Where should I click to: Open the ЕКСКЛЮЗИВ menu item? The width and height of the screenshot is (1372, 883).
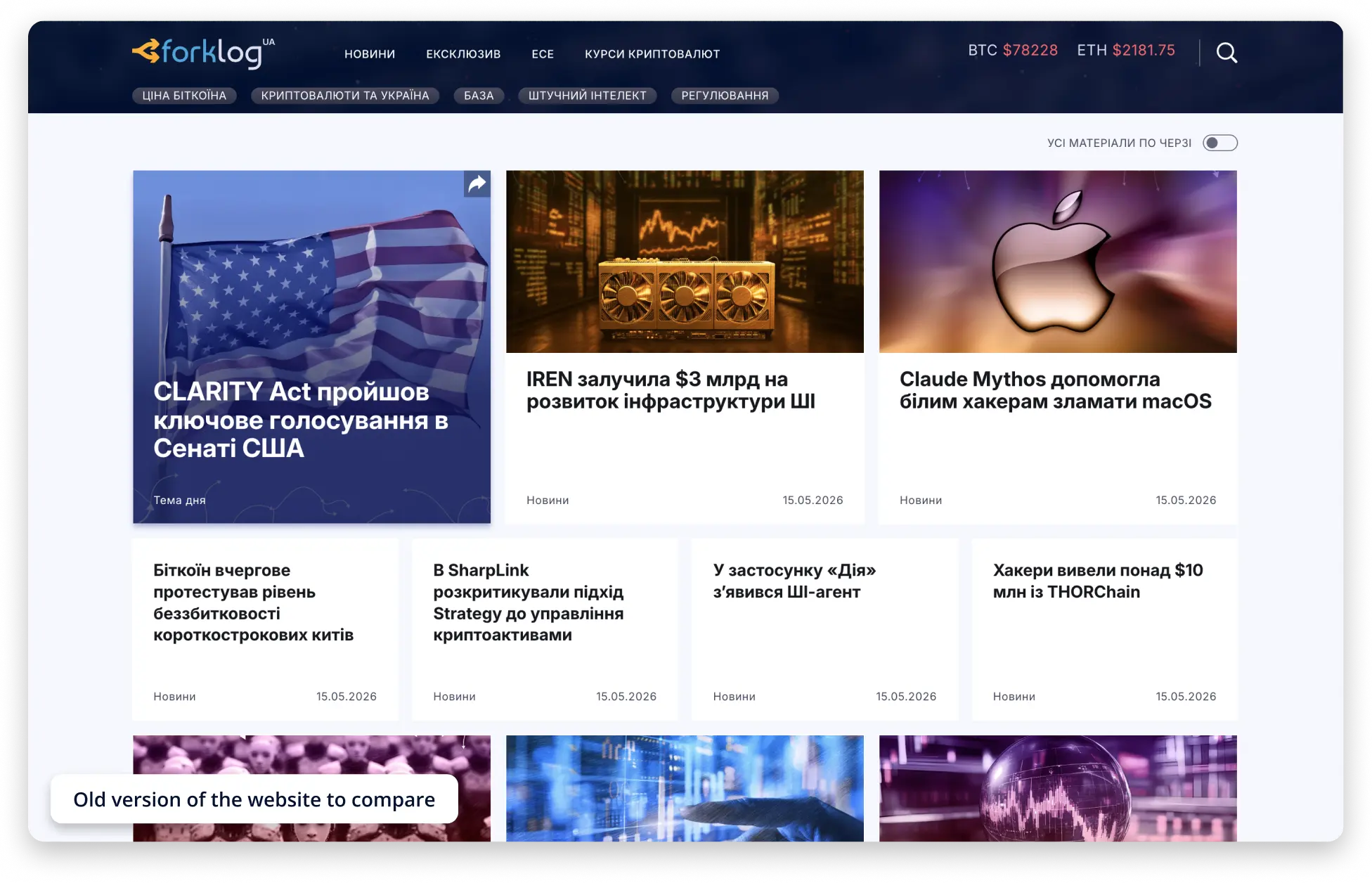pos(463,54)
